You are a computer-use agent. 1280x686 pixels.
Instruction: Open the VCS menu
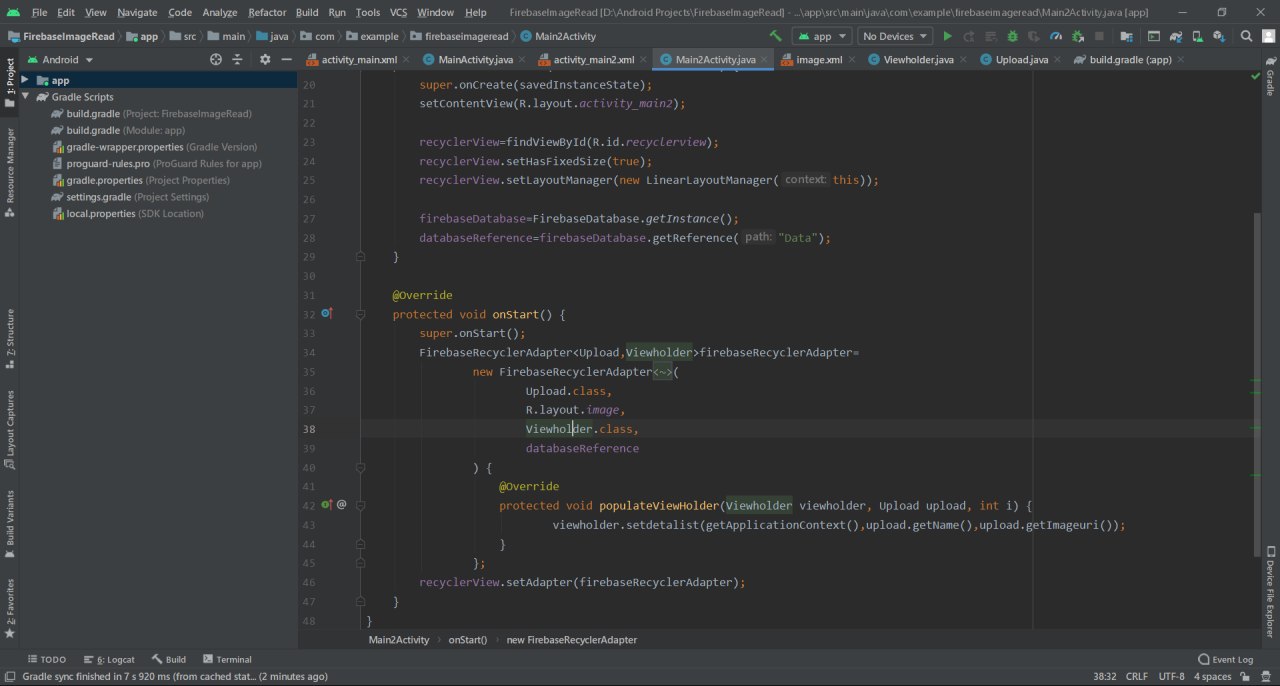pyautogui.click(x=398, y=12)
